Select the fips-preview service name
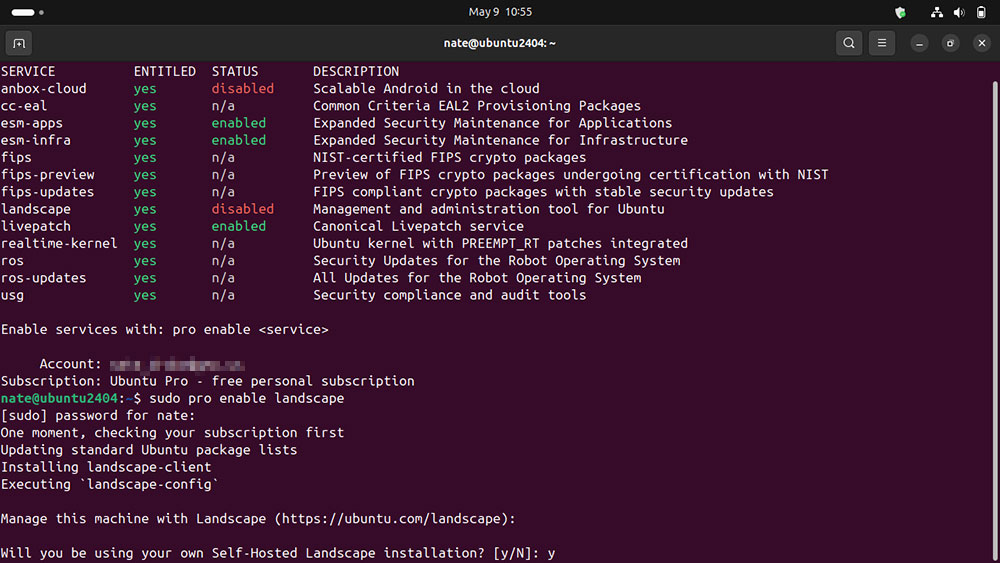 tap(48, 175)
